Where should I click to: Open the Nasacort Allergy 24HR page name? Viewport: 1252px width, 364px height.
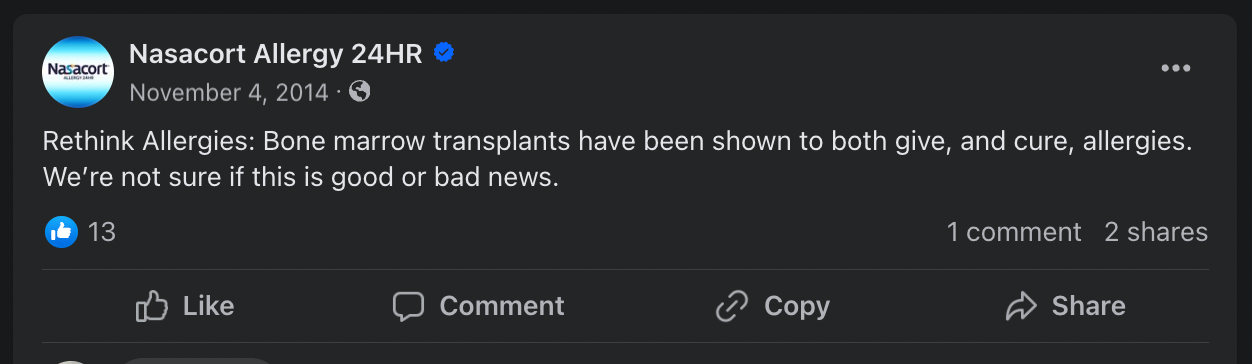(276, 54)
